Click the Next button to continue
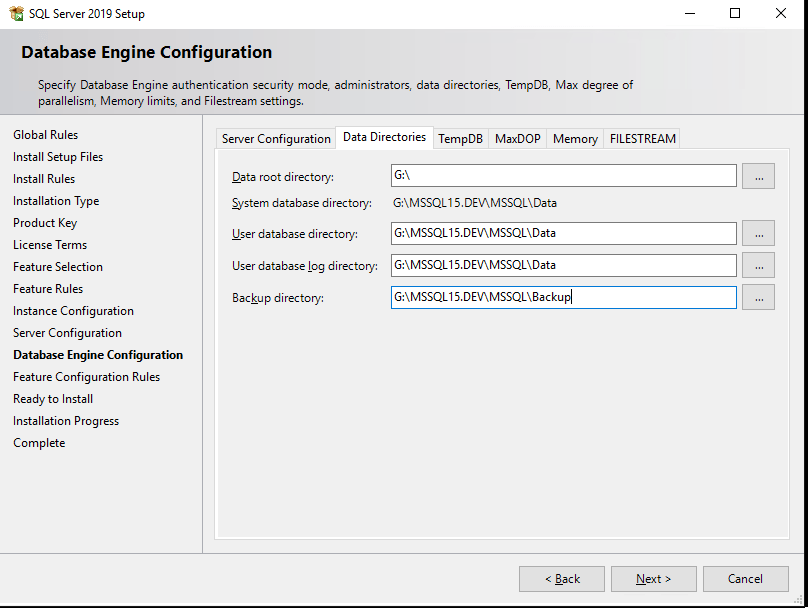The height and width of the screenshot is (608, 808). click(x=653, y=578)
